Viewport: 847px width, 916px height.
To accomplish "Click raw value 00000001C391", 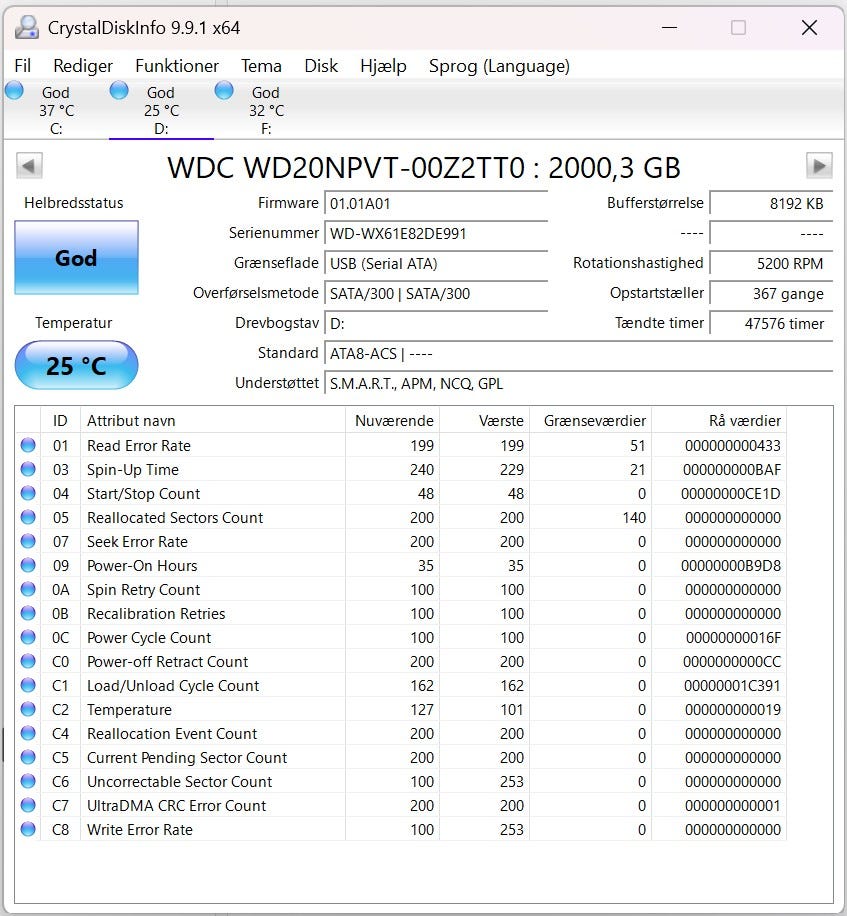I will pyautogui.click(x=733, y=685).
